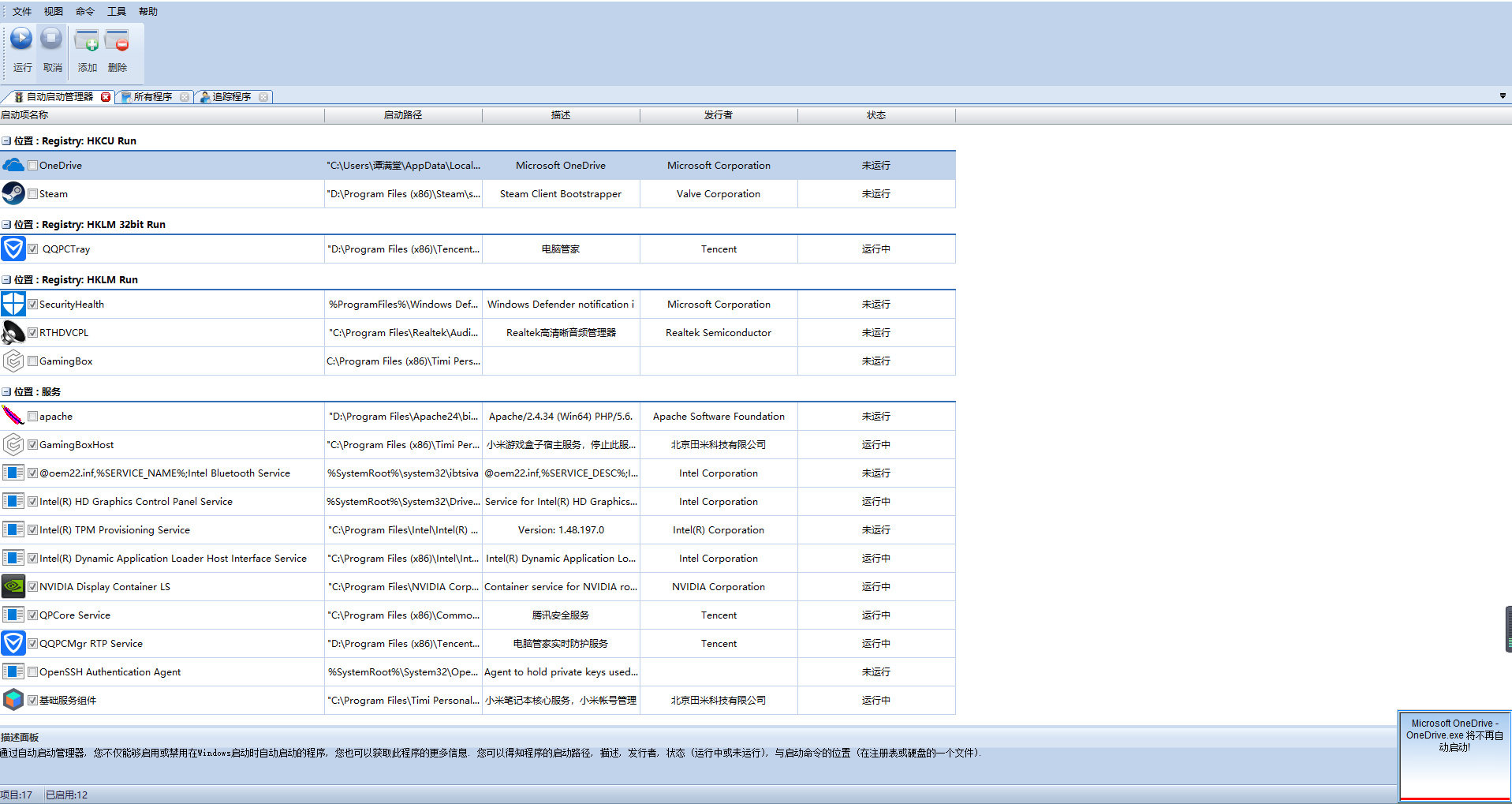The height and width of the screenshot is (804, 1512).
Task: Enable the OneDrive startup checkbox
Action: [33, 166]
